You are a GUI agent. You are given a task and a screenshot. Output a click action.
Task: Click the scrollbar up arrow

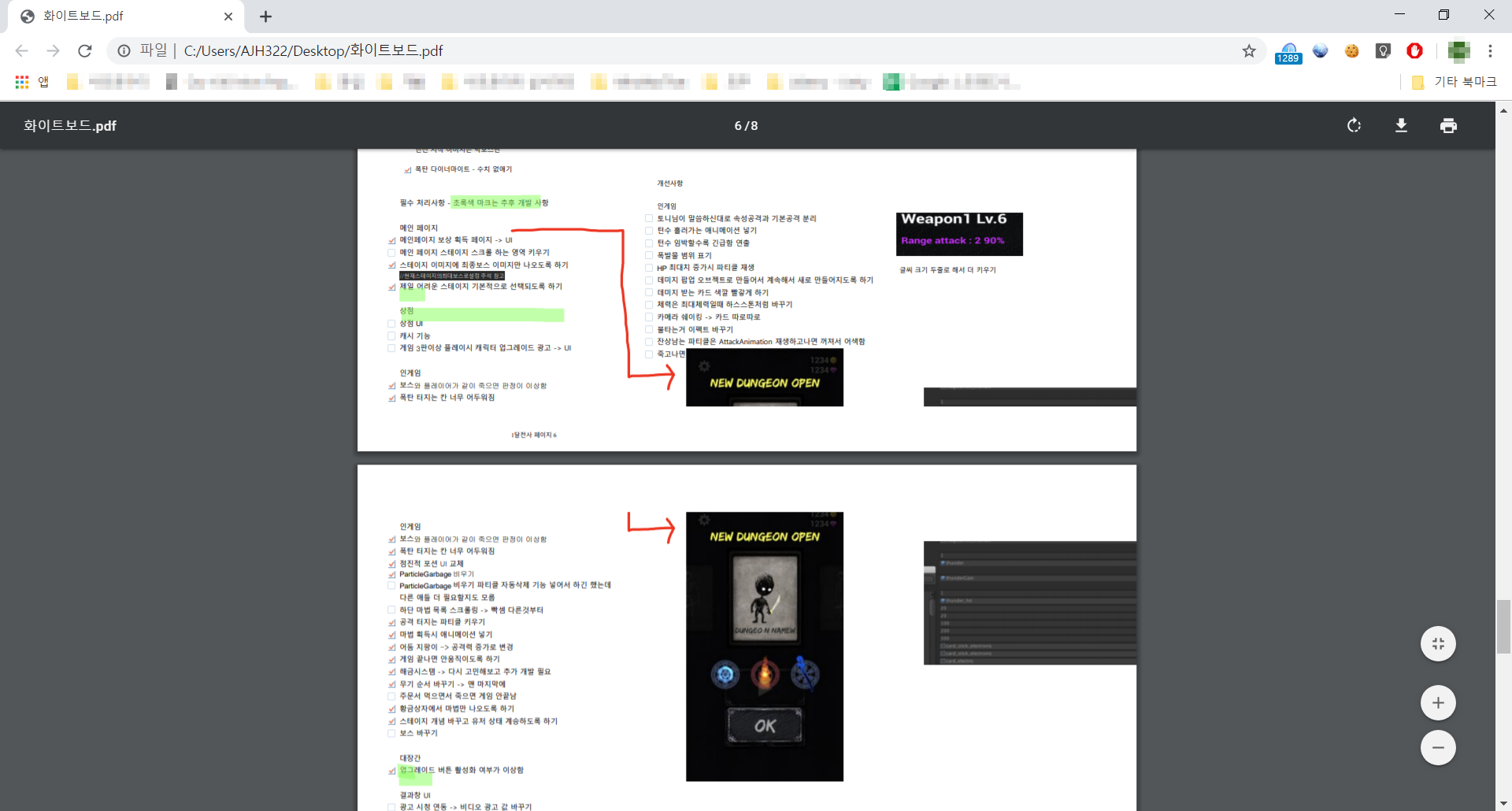point(1503,110)
